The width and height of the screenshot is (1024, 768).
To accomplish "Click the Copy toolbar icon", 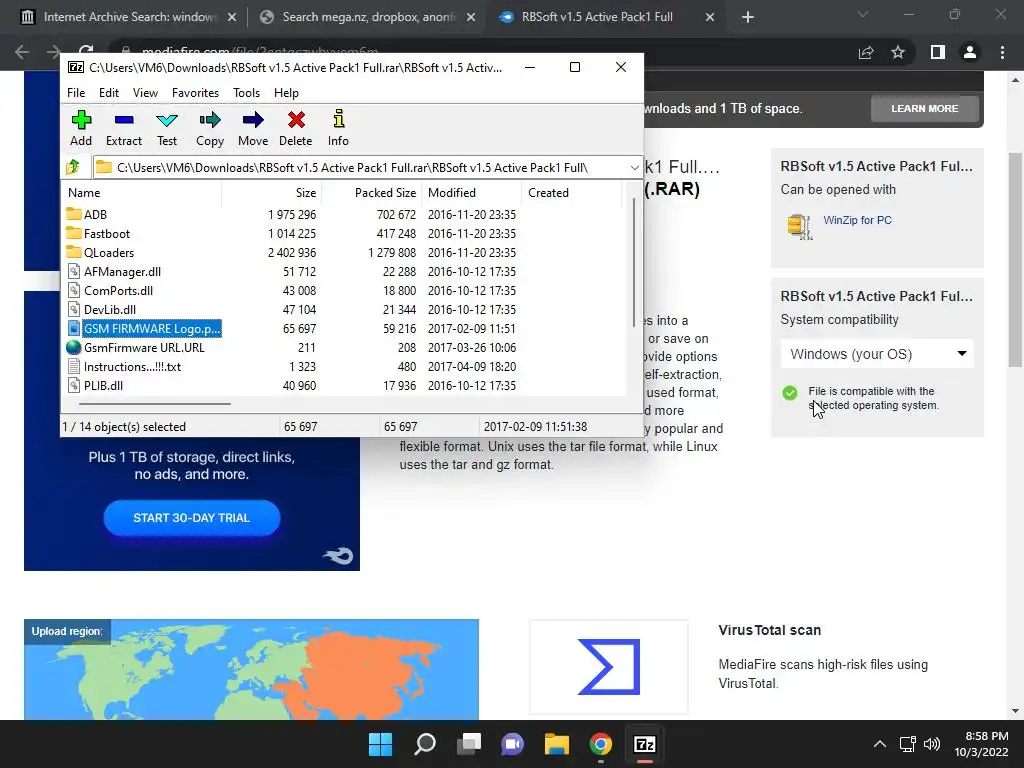I will pyautogui.click(x=210, y=120).
